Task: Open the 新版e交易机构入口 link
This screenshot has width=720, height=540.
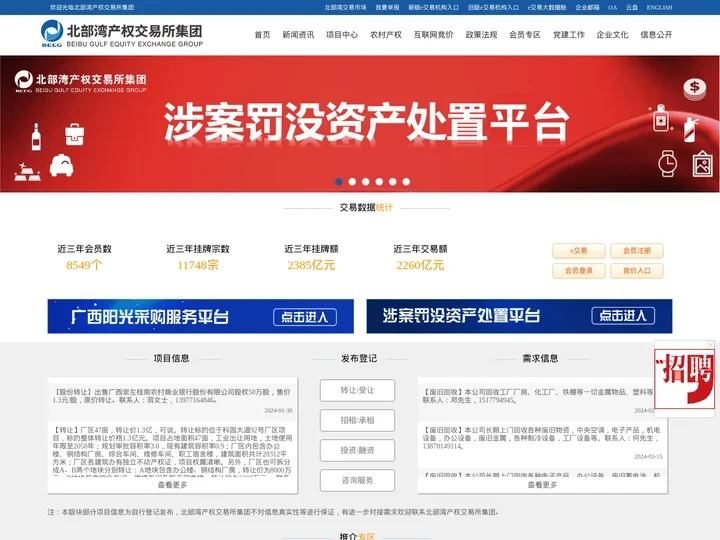Action: click(x=433, y=7)
